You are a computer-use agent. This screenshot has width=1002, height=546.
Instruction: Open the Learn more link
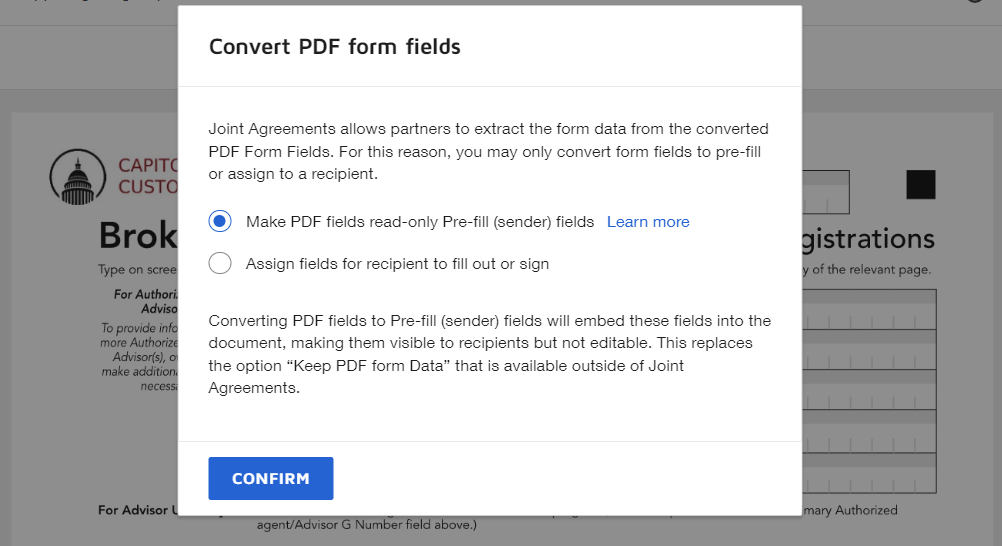[648, 222]
